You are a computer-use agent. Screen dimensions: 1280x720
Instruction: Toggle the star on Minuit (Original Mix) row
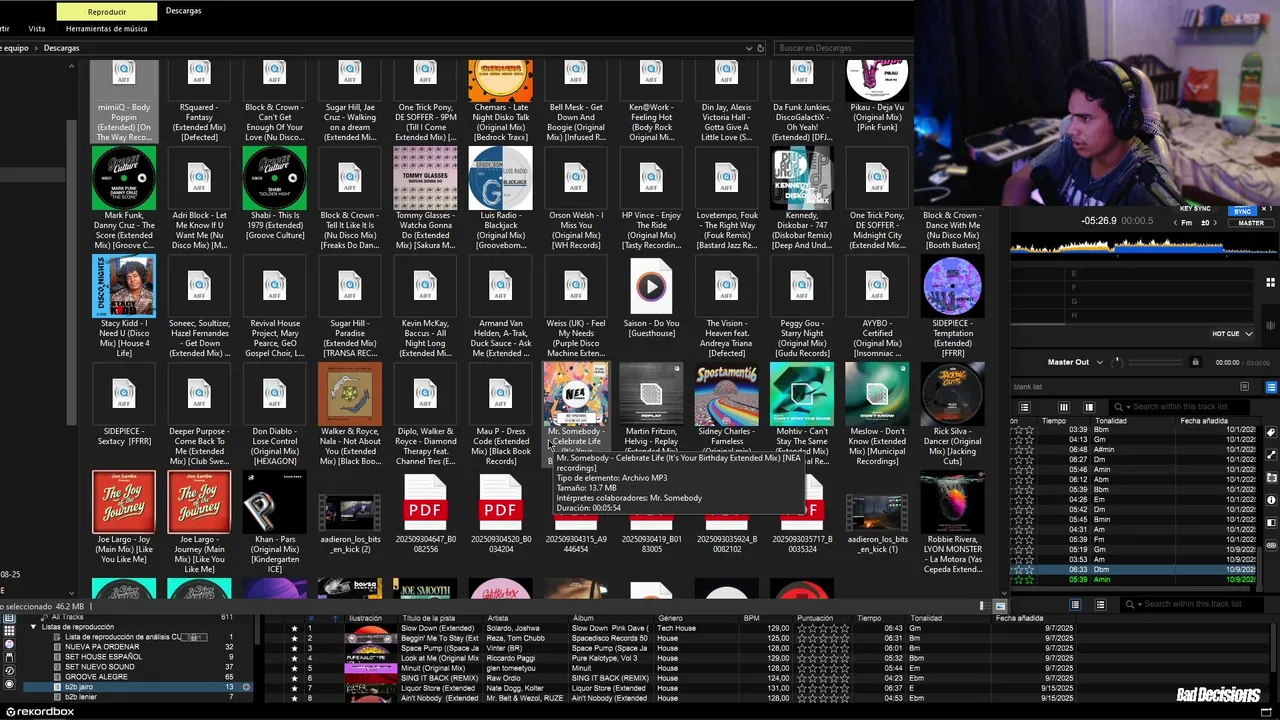(x=294, y=668)
